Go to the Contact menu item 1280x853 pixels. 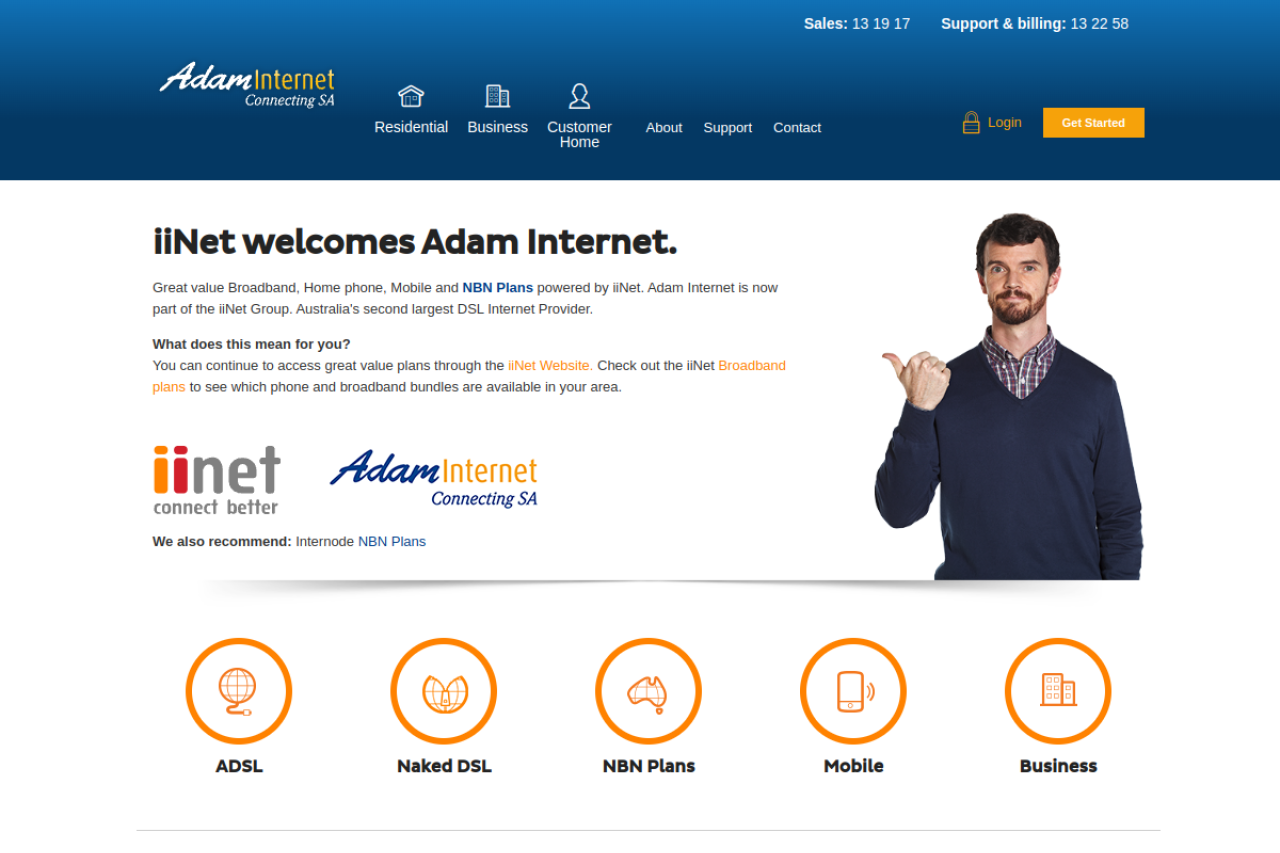click(797, 128)
